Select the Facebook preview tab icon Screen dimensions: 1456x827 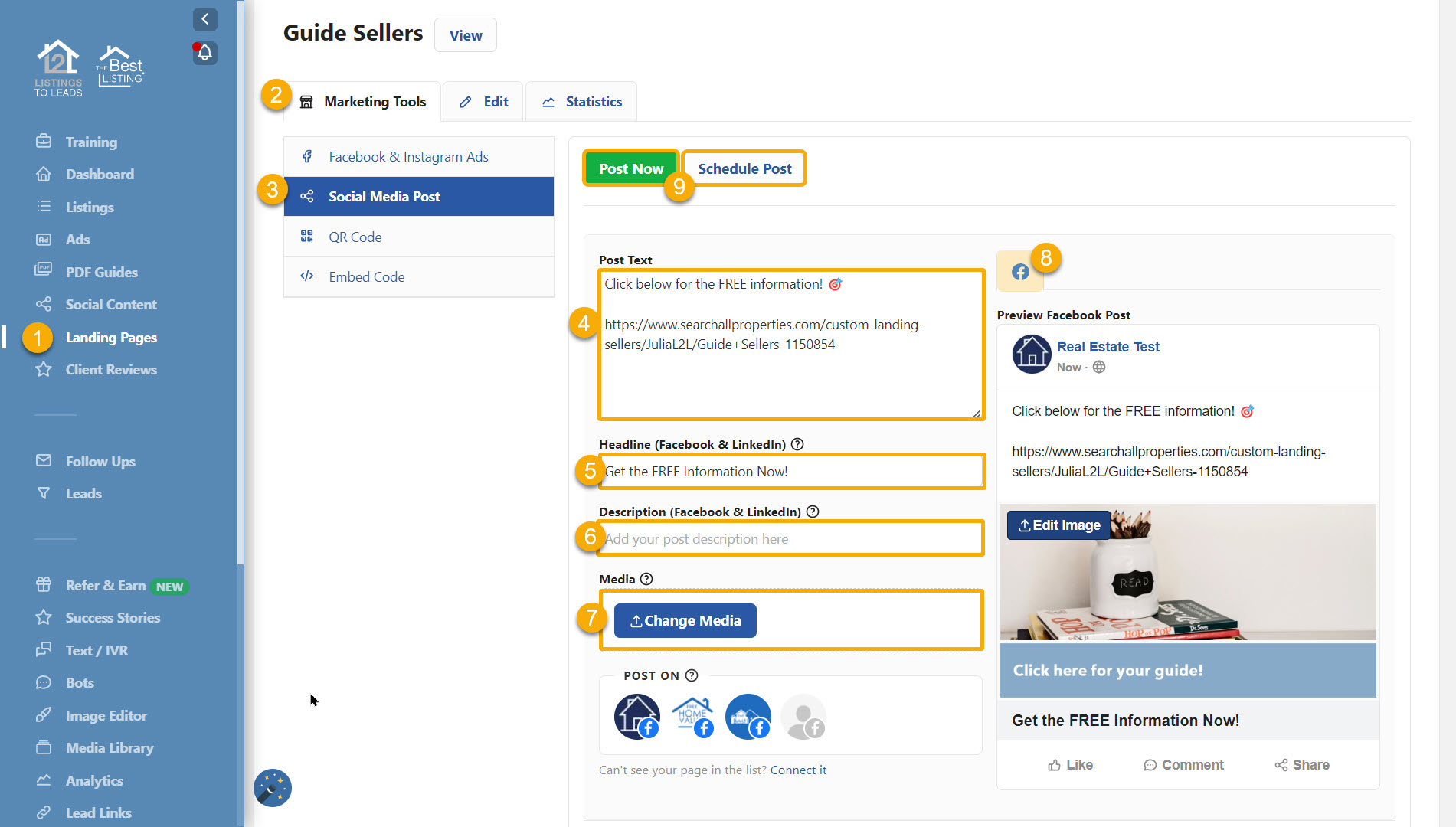click(1019, 272)
